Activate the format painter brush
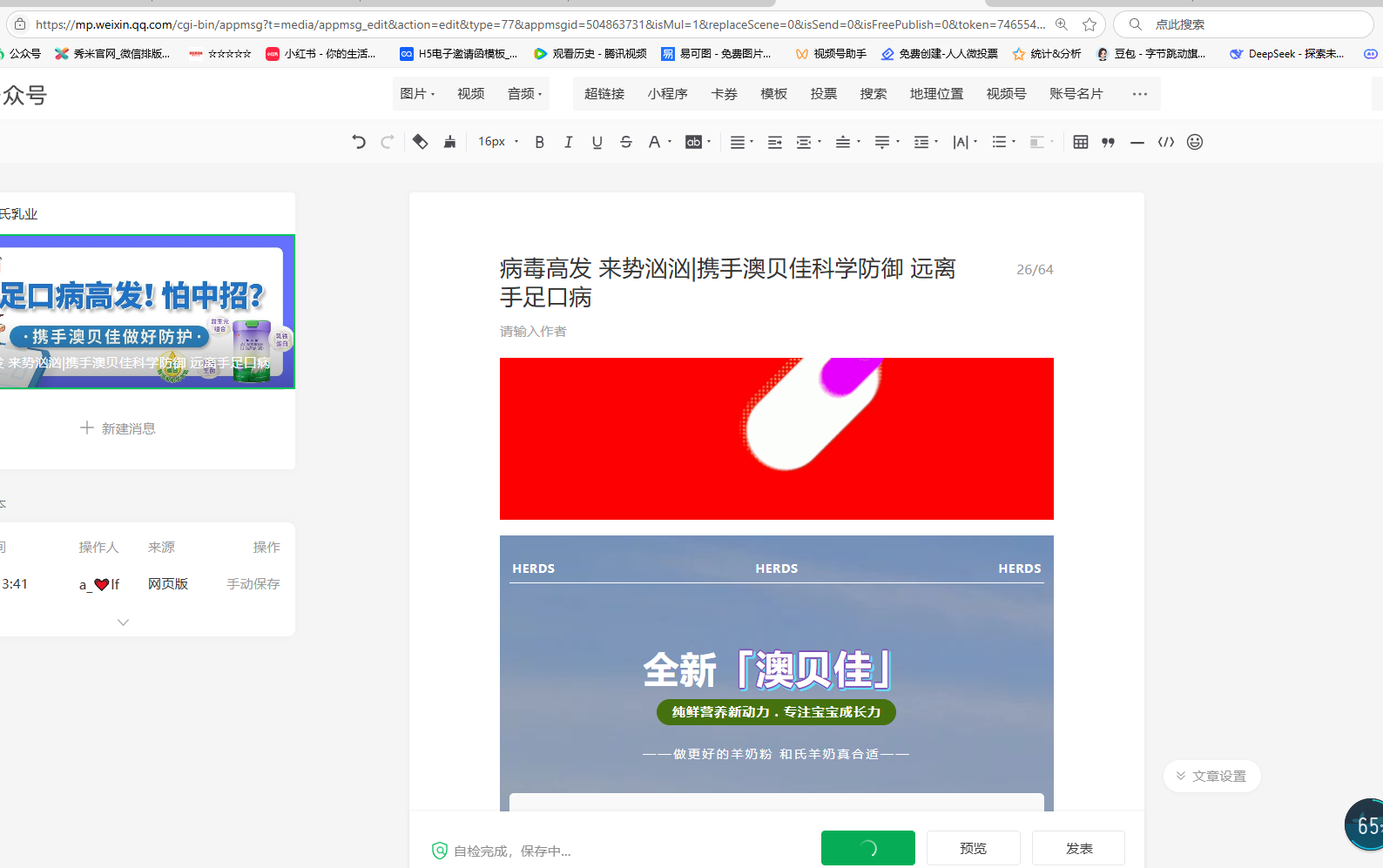Viewport: 1383px width, 868px height. pos(449,142)
